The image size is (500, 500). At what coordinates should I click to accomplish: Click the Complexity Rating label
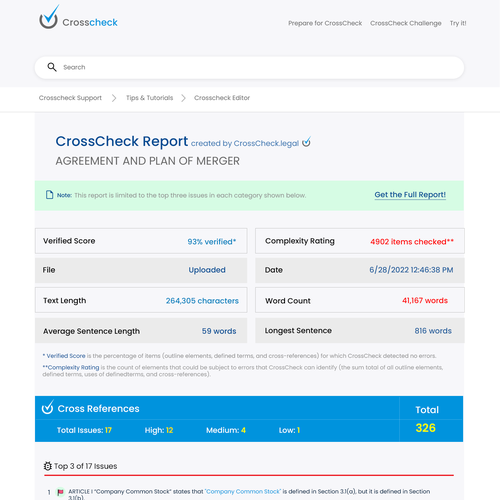click(x=300, y=241)
